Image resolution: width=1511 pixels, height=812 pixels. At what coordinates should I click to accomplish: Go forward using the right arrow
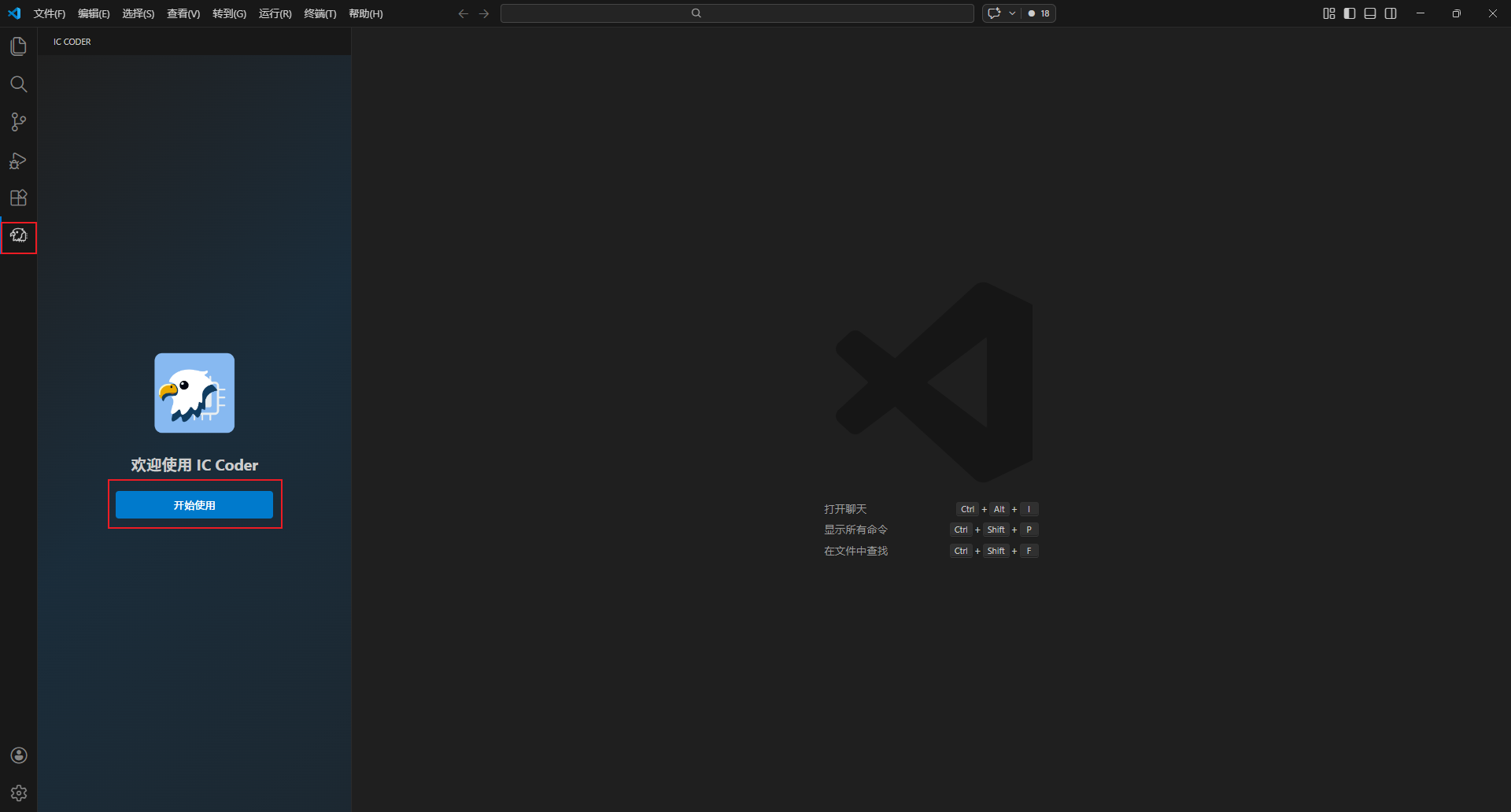point(484,13)
